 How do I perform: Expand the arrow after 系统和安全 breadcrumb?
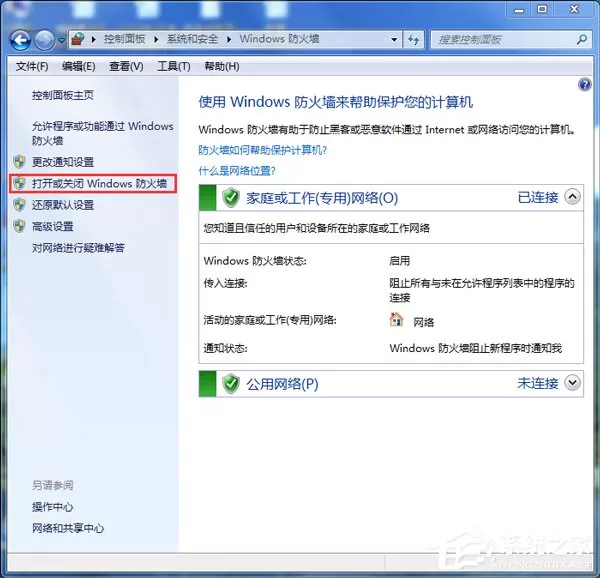229,39
